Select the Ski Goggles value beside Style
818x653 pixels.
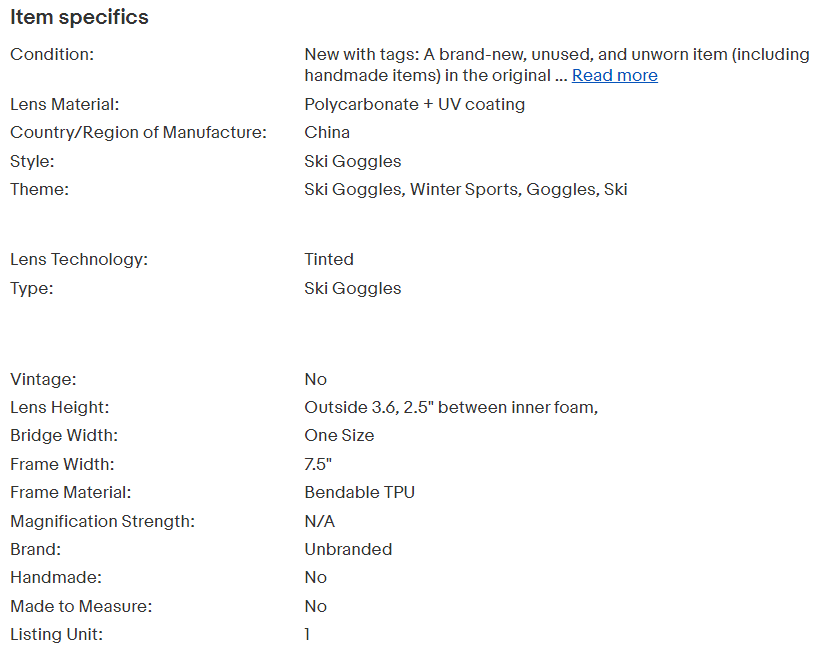[x=353, y=161]
